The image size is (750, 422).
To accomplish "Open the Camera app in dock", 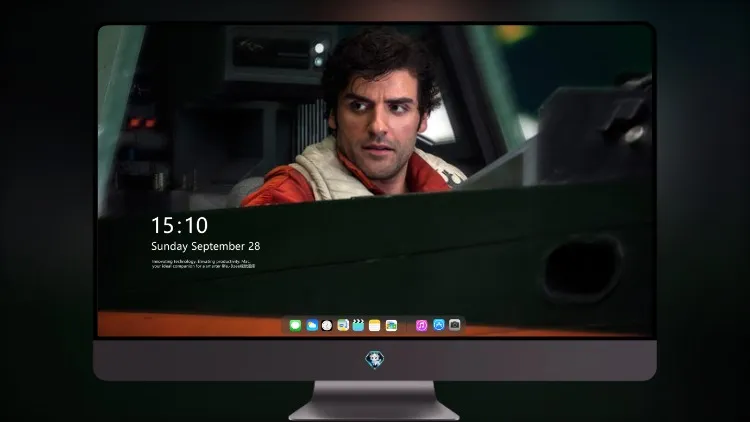I will click(x=454, y=325).
